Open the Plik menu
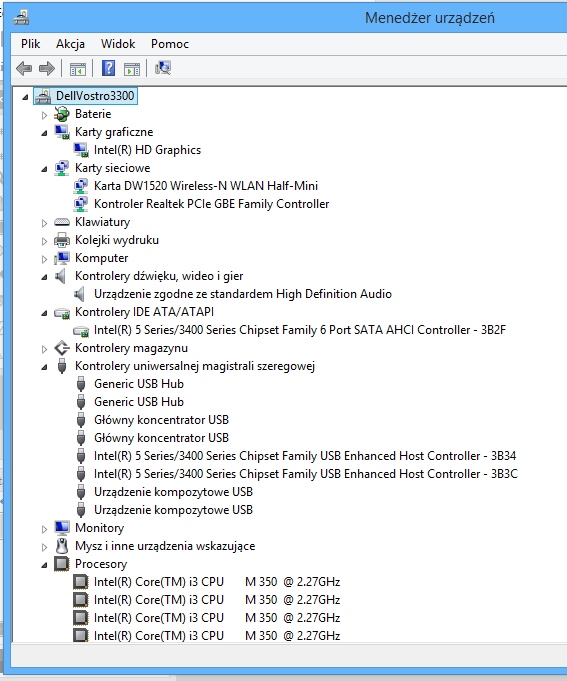Image resolution: width=567 pixels, height=681 pixels. [x=30, y=44]
